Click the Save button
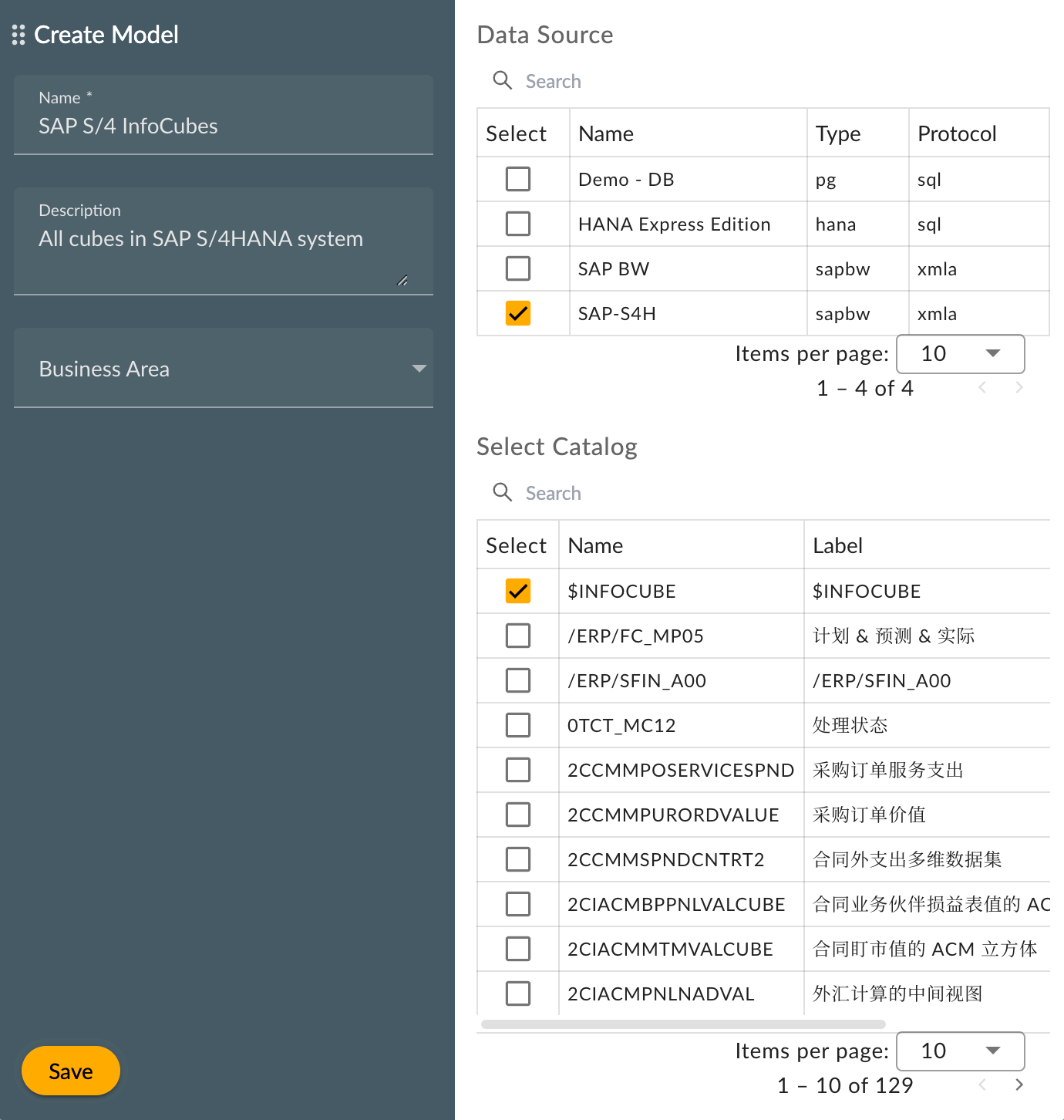The image size is (1064, 1120). (x=70, y=1071)
